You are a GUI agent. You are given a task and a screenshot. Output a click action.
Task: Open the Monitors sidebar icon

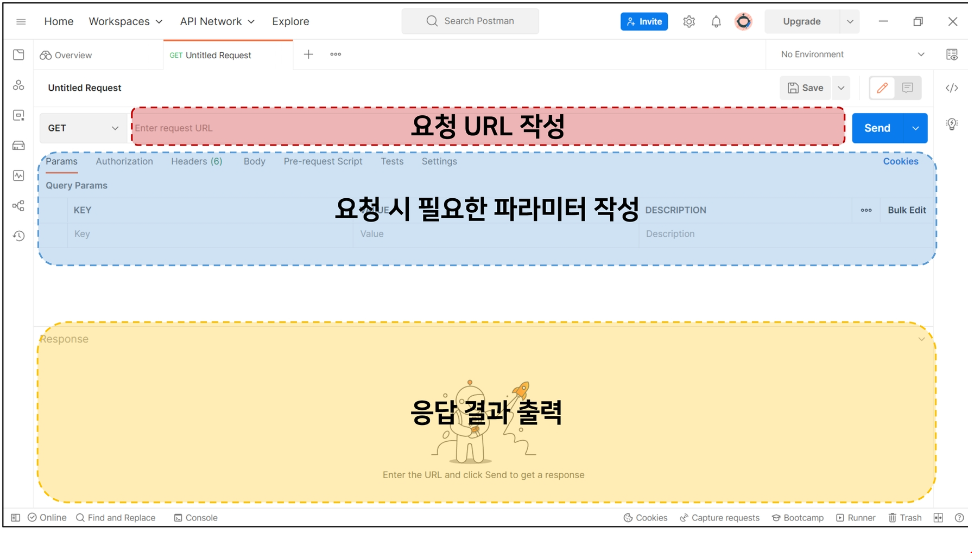coord(19,175)
